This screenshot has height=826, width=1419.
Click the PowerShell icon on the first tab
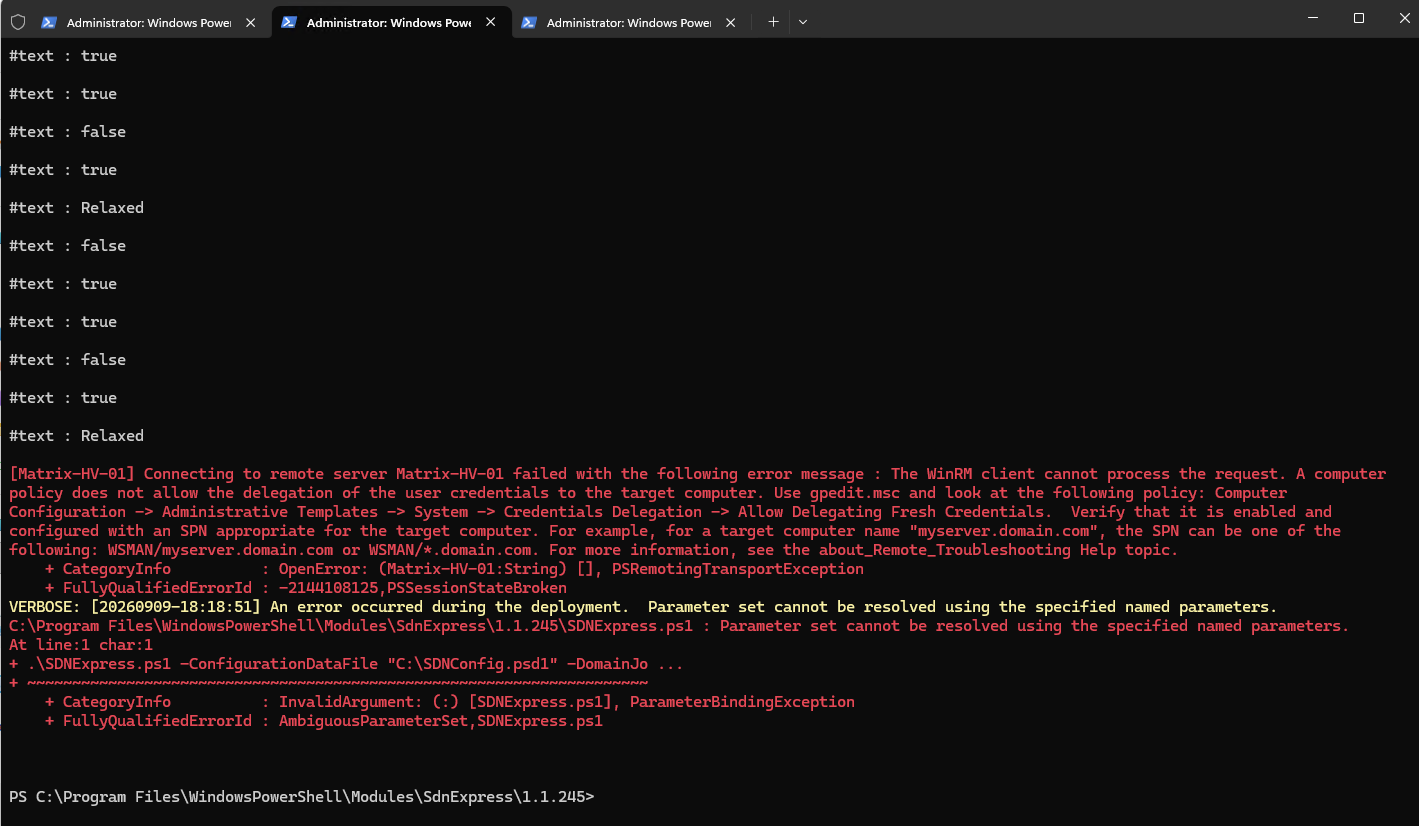click(x=48, y=22)
